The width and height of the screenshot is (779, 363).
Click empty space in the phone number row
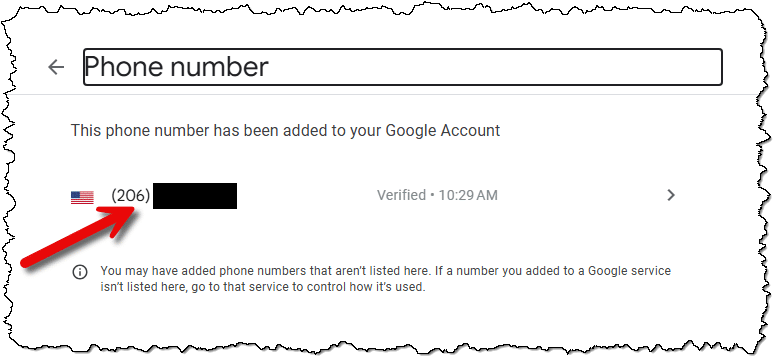[x=306, y=196]
